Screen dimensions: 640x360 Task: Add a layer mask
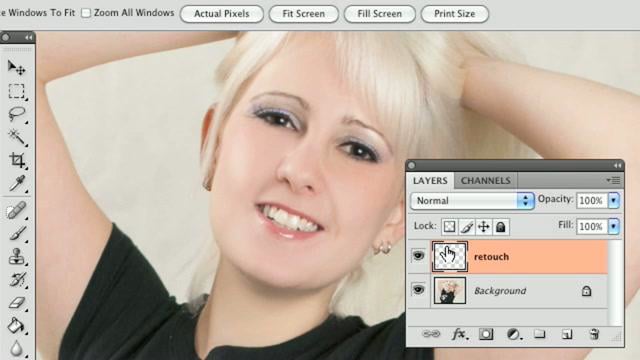pyautogui.click(x=486, y=335)
